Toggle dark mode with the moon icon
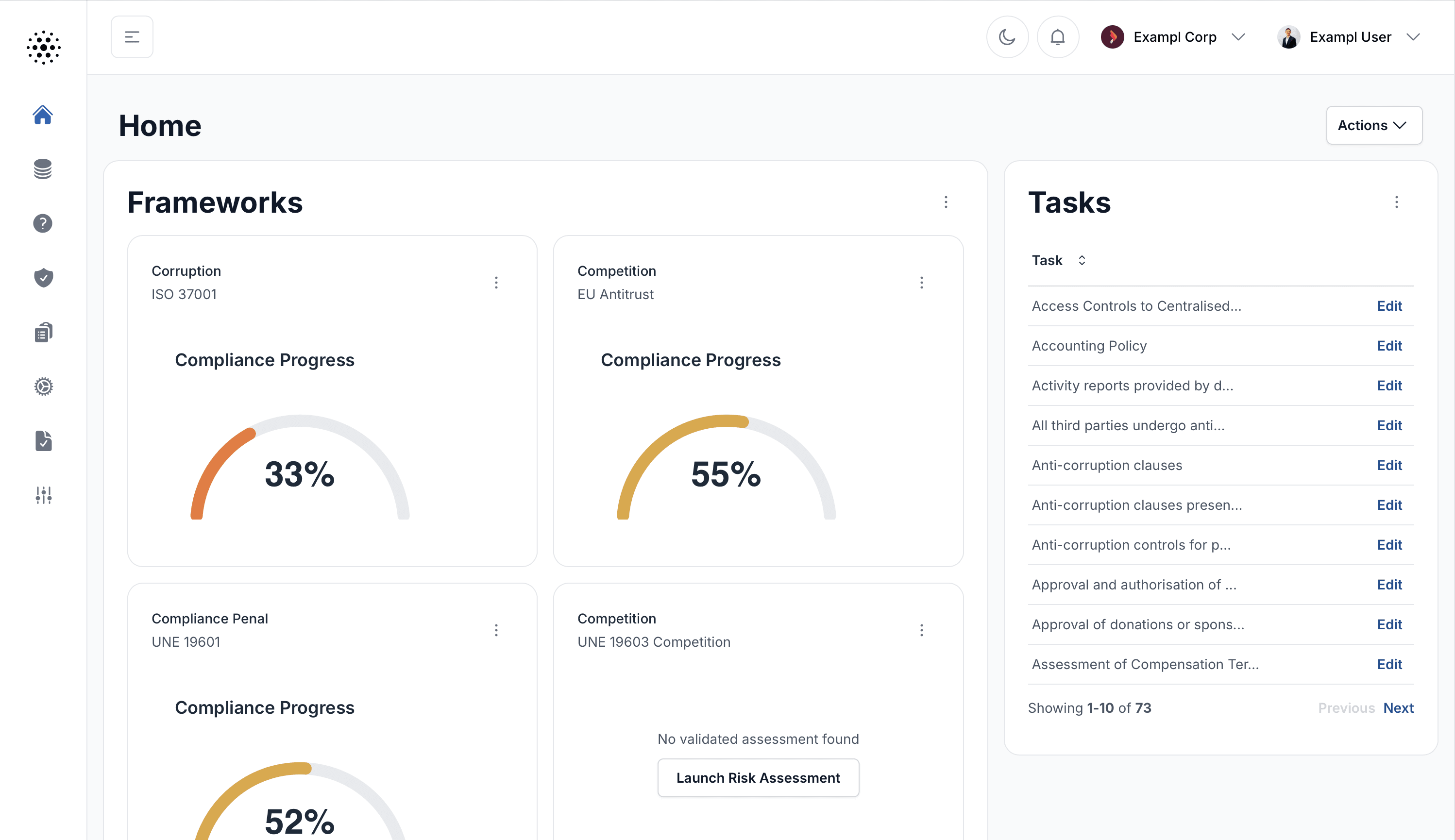Viewport: 1455px width, 840px height. tap(1007, 36)
